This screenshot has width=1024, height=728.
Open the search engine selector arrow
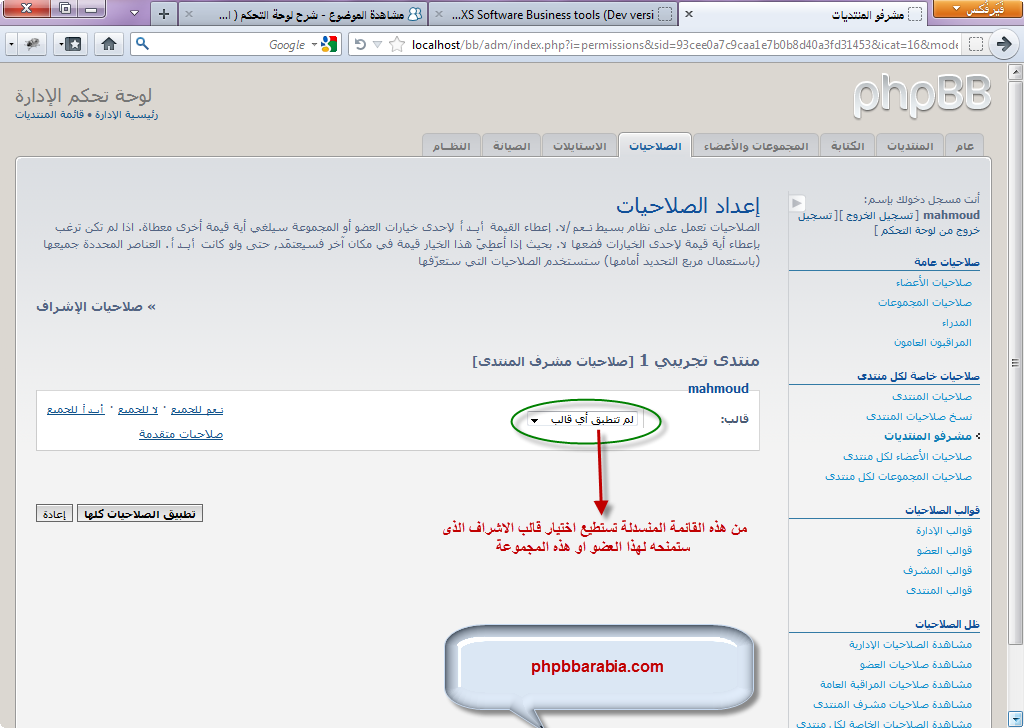point(314,44)
